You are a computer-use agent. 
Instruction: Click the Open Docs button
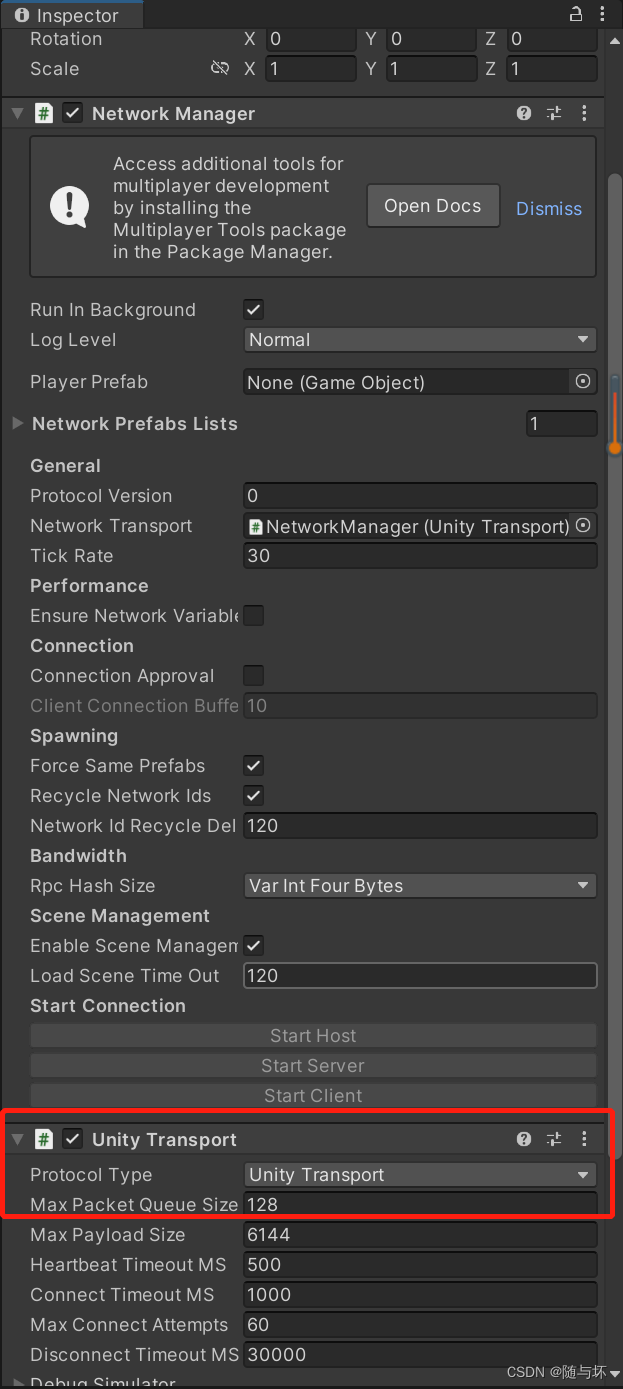(433, 205)
